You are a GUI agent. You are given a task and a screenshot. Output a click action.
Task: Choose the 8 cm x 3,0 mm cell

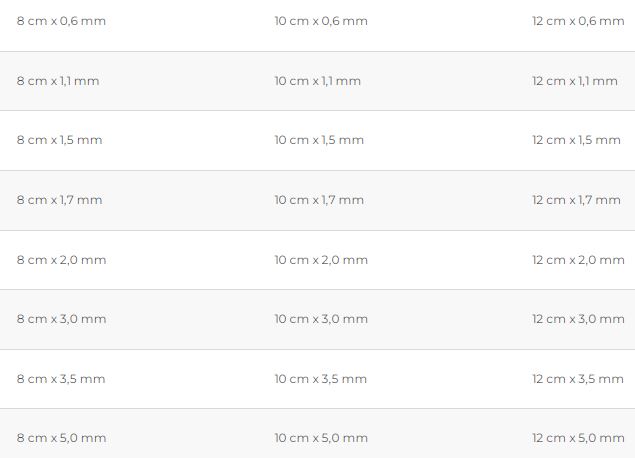(x=61, y=319)
